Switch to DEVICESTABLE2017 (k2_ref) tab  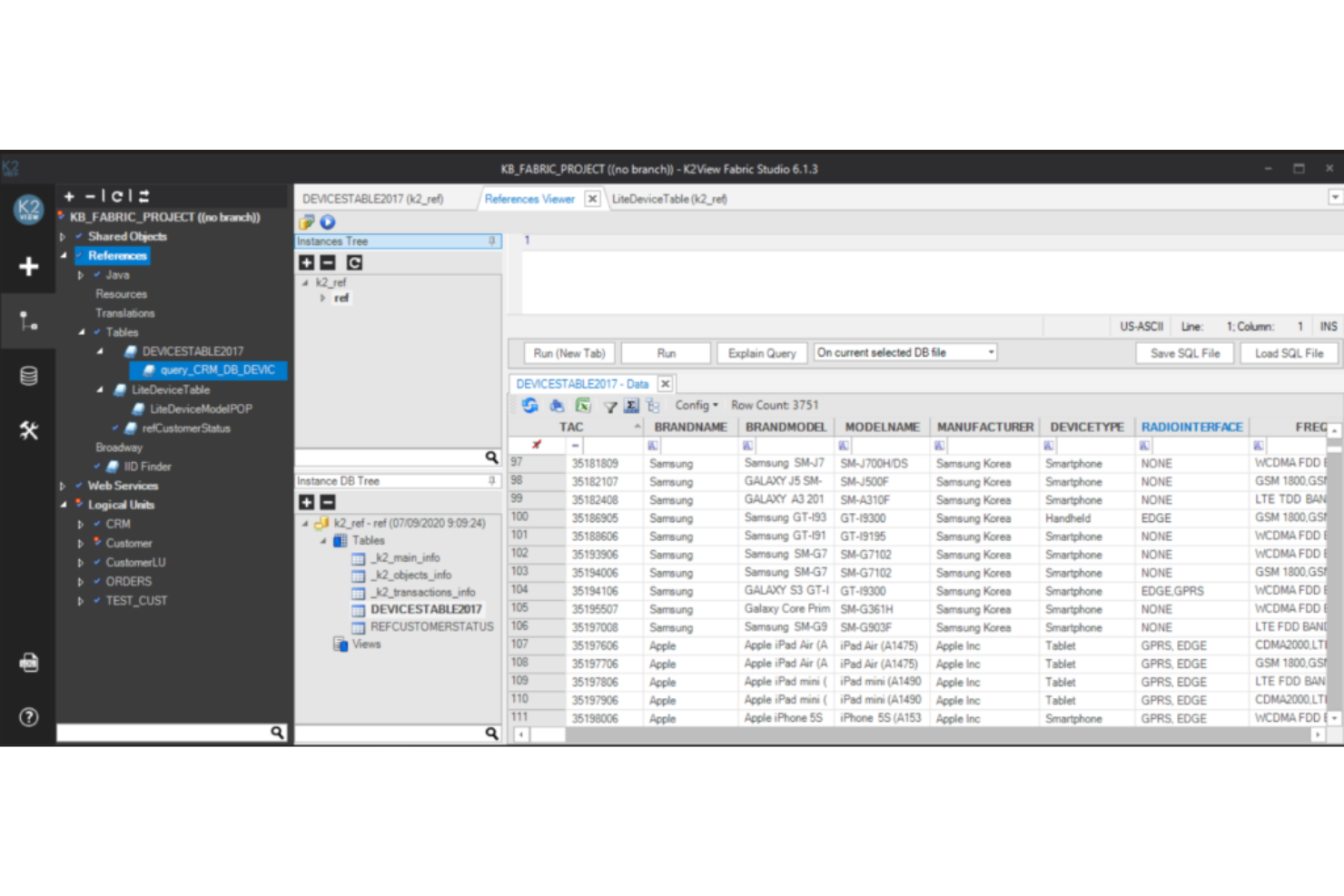pyautogui.click(x=373, y=199)
